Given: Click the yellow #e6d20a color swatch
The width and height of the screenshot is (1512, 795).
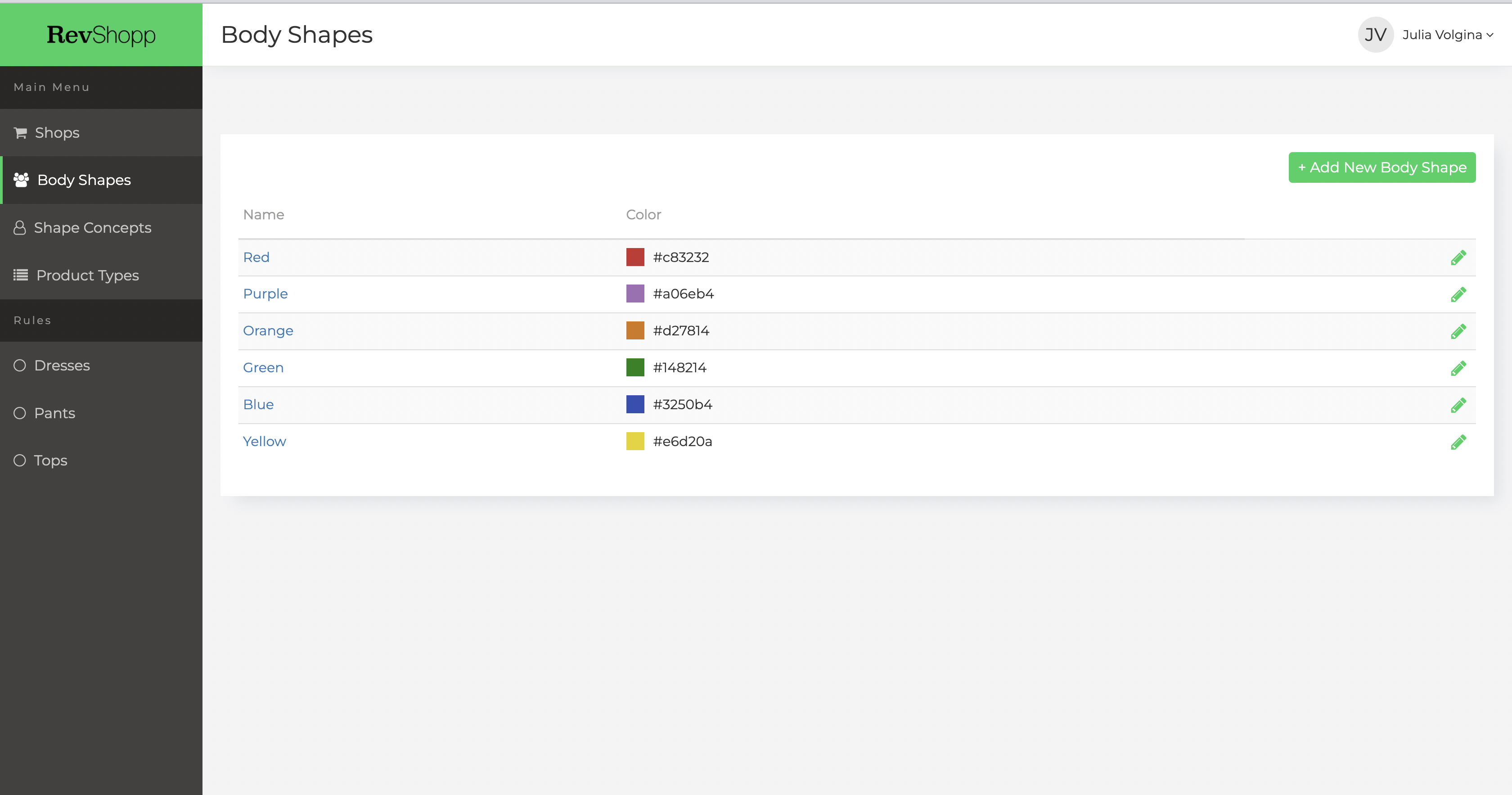Looking at the screenshot, I should coord(635,442).
